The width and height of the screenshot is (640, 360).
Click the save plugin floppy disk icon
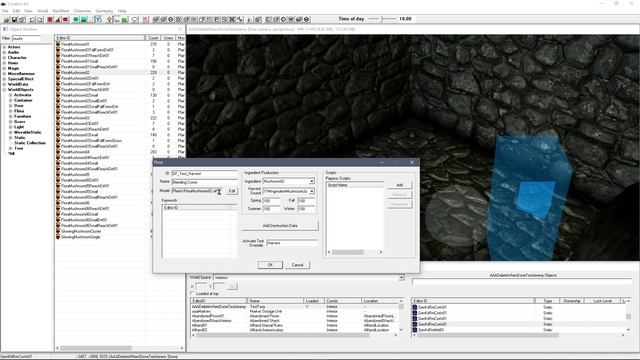pos(14,19)
